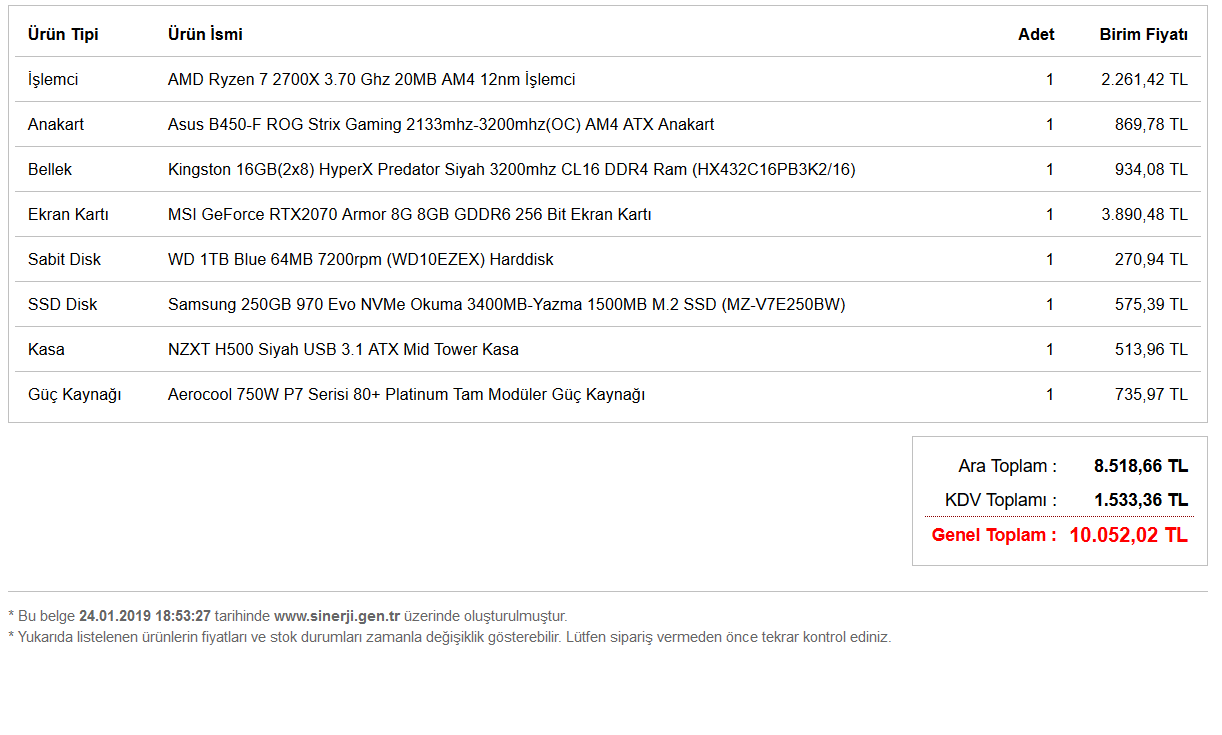This screenshot has height=735, width=1222.
Task: Select the Güç Kaynağı product type cell
Action: (x=75, y=394)
